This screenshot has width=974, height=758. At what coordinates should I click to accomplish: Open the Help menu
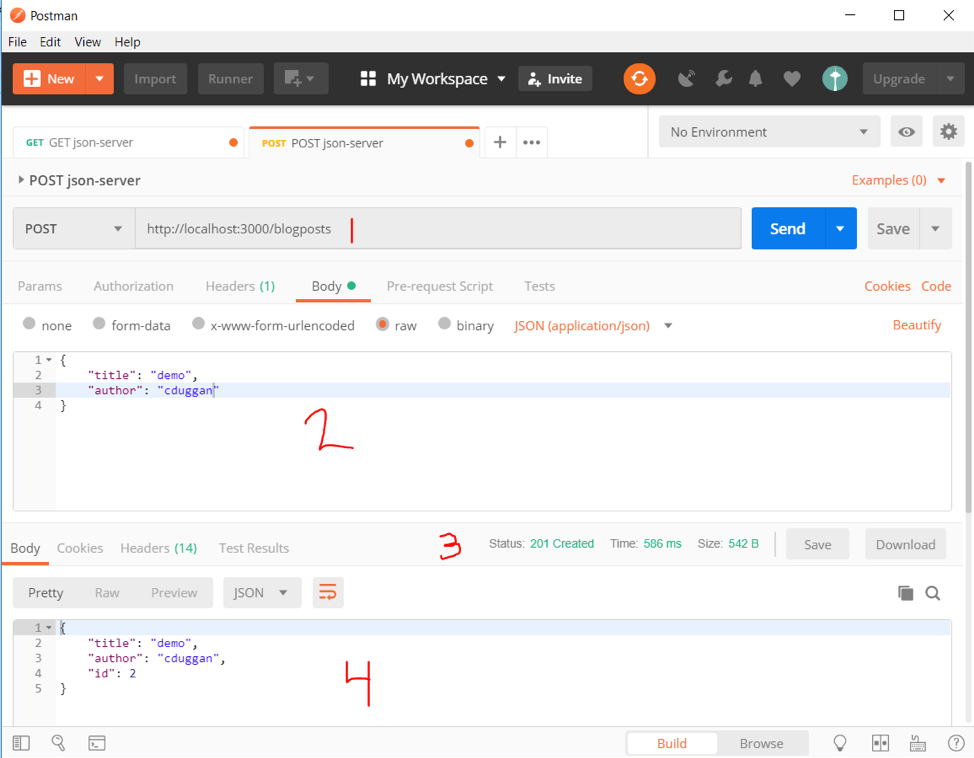coord(127,42)
